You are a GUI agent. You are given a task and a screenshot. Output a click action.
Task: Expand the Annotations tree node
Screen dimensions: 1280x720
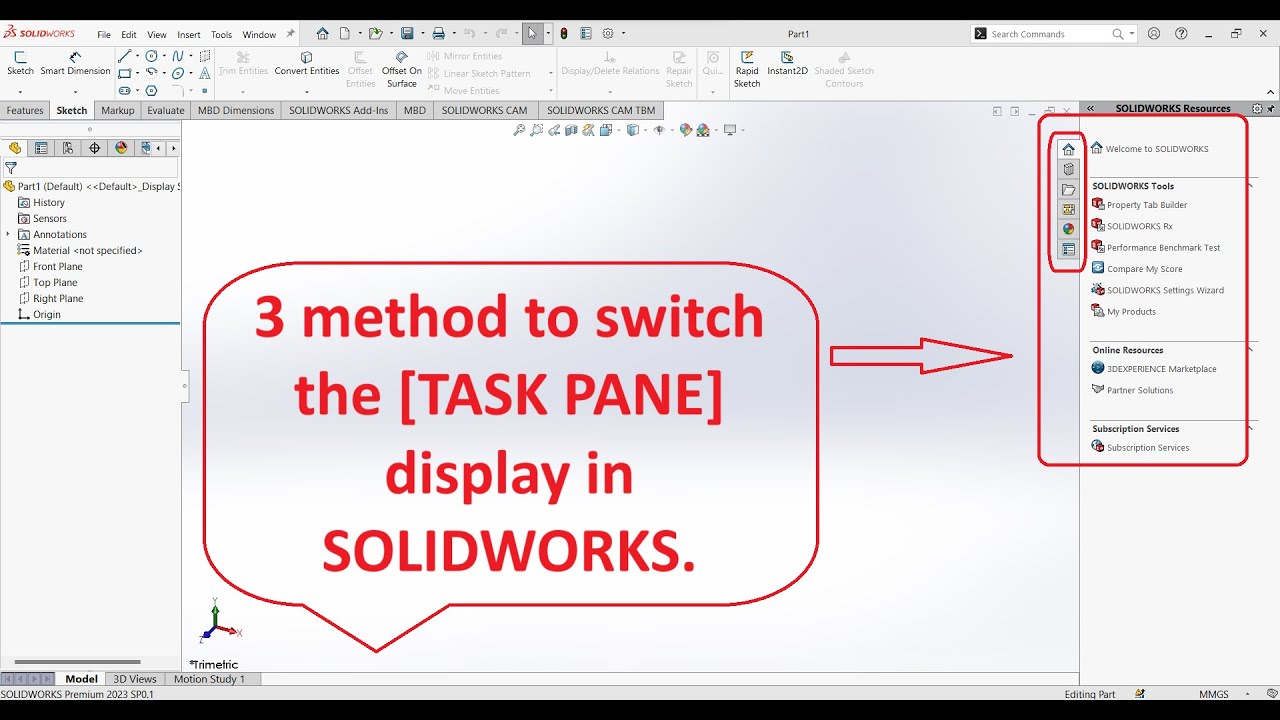click(x=8, y=234)
